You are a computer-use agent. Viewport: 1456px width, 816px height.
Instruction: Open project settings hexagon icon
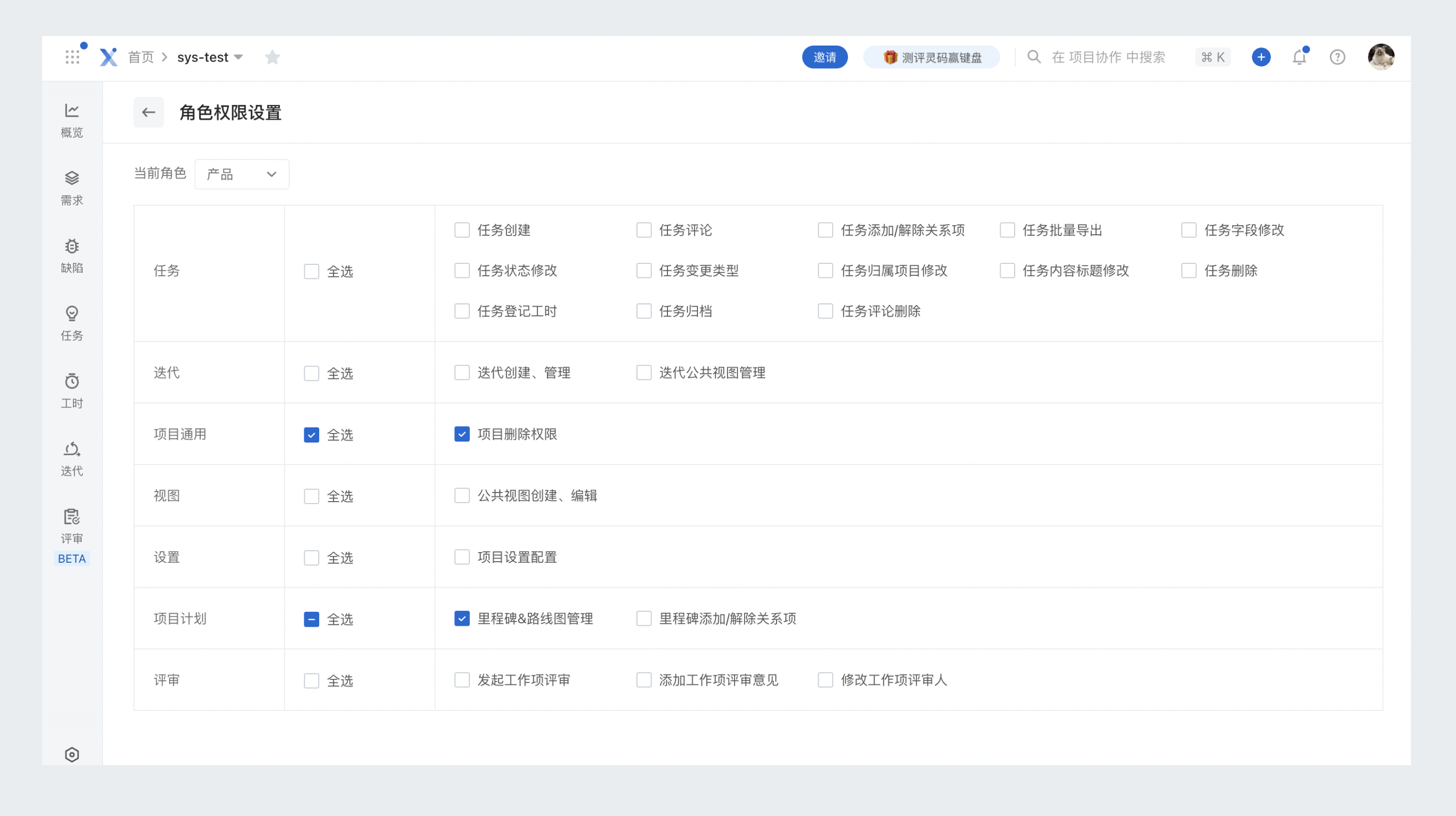point(72,754)
